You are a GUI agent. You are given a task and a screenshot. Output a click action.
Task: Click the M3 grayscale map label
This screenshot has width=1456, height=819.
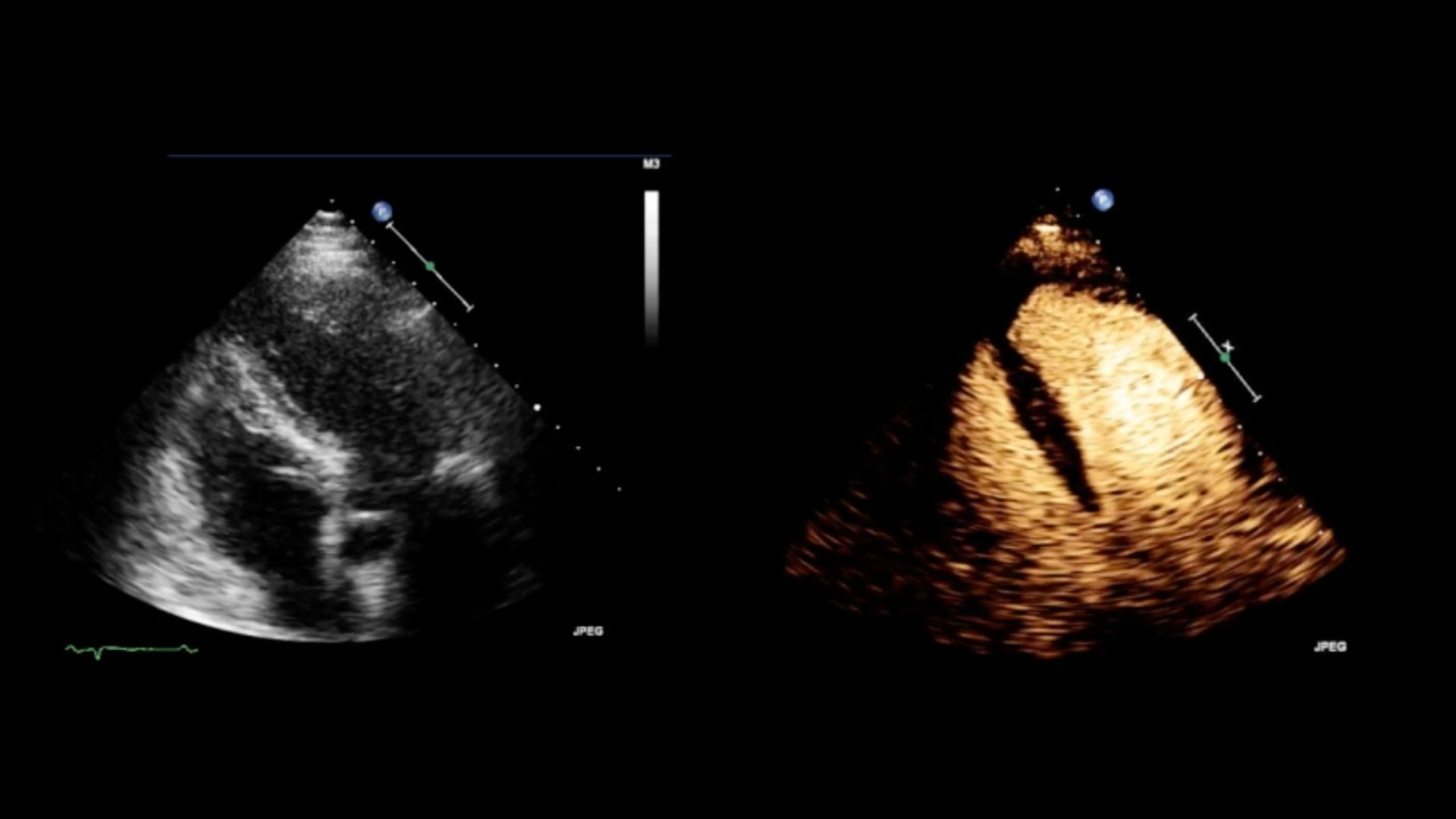(x=651, y=164)
